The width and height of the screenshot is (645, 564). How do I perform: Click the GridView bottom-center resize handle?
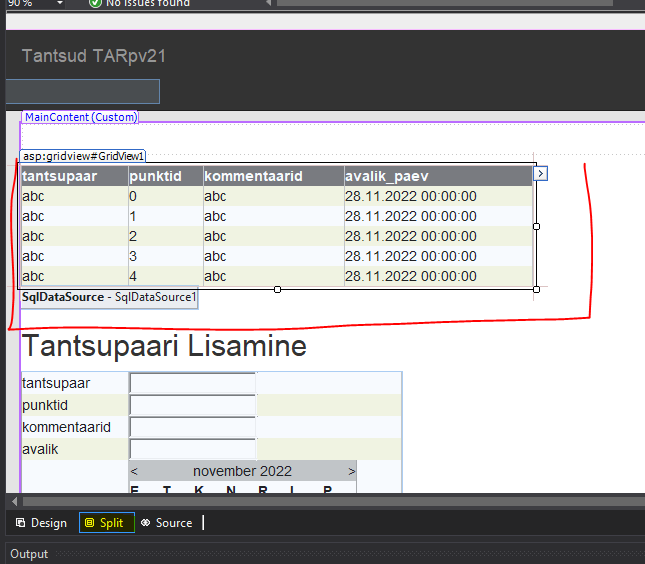pyautogui.click(x=277, y=289)
